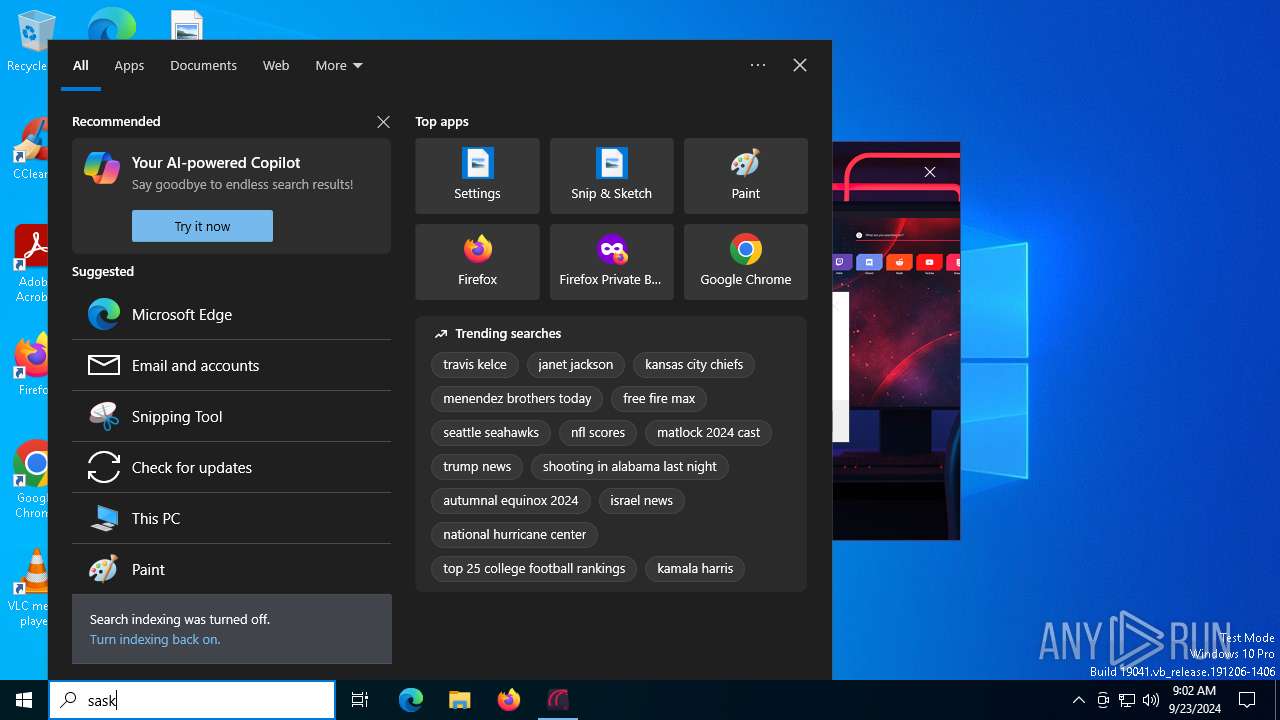
Task: Open Firefox Private Browsing tile
Action: click(x=611, y=262)
